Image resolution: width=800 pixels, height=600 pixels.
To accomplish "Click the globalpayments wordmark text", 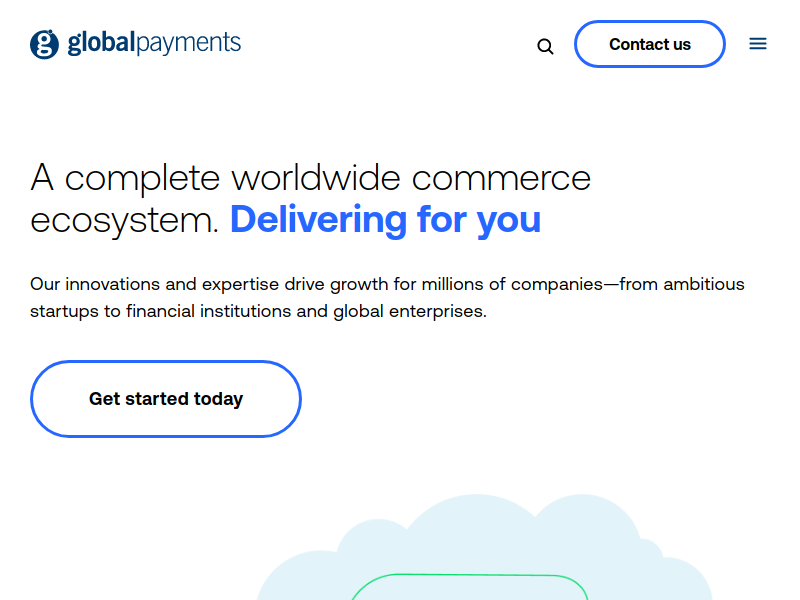I will pos(154,43).
